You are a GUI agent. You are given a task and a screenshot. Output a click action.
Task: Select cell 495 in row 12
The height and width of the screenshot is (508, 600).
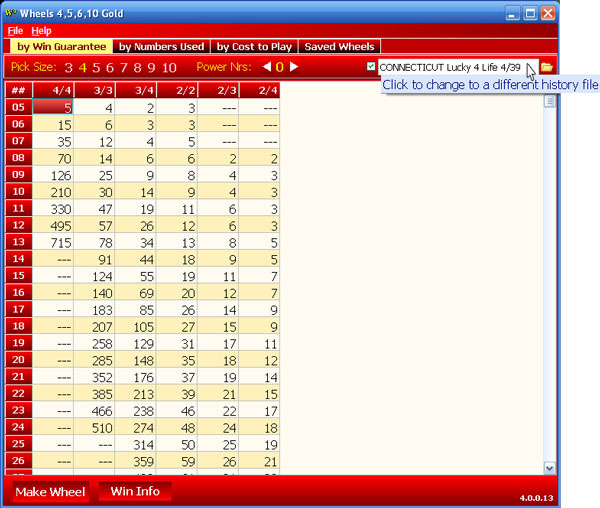(53, 225)
